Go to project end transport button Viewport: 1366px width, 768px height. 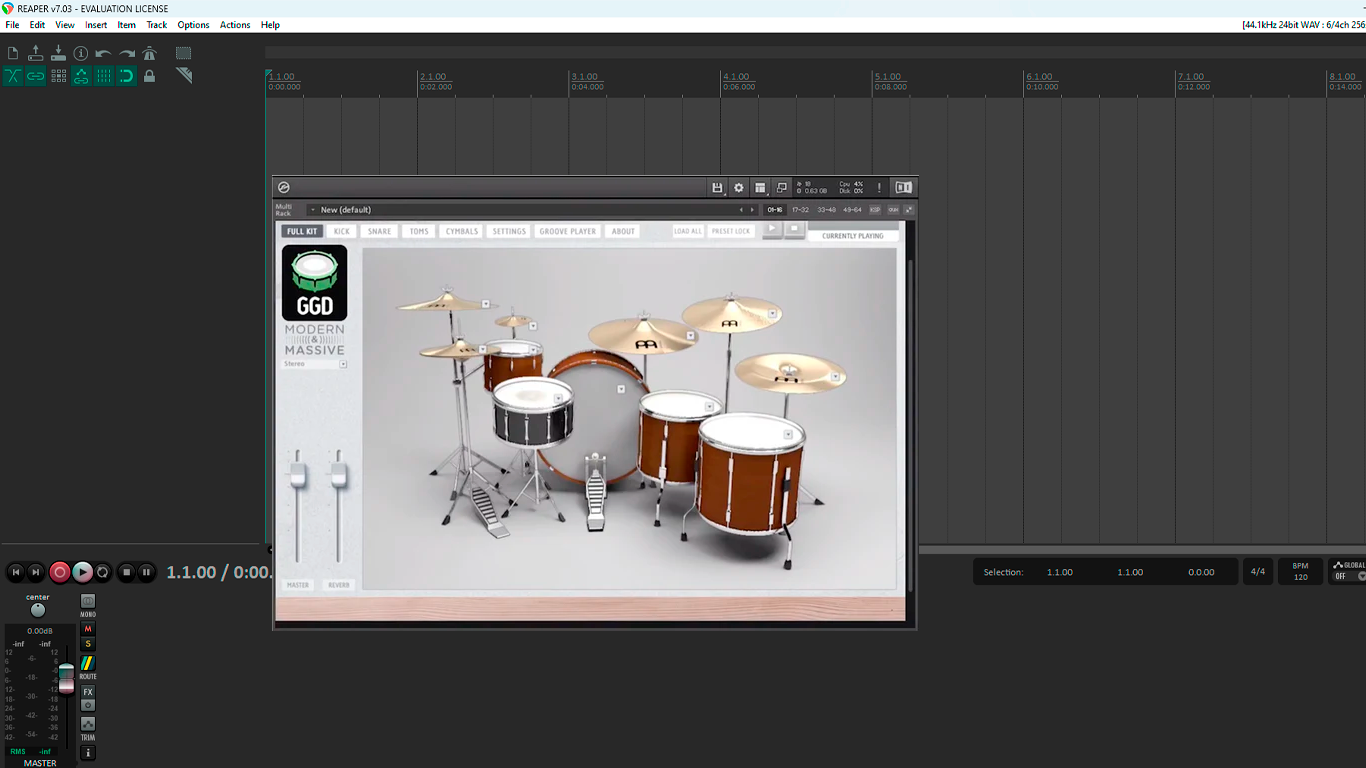[36, 572]
